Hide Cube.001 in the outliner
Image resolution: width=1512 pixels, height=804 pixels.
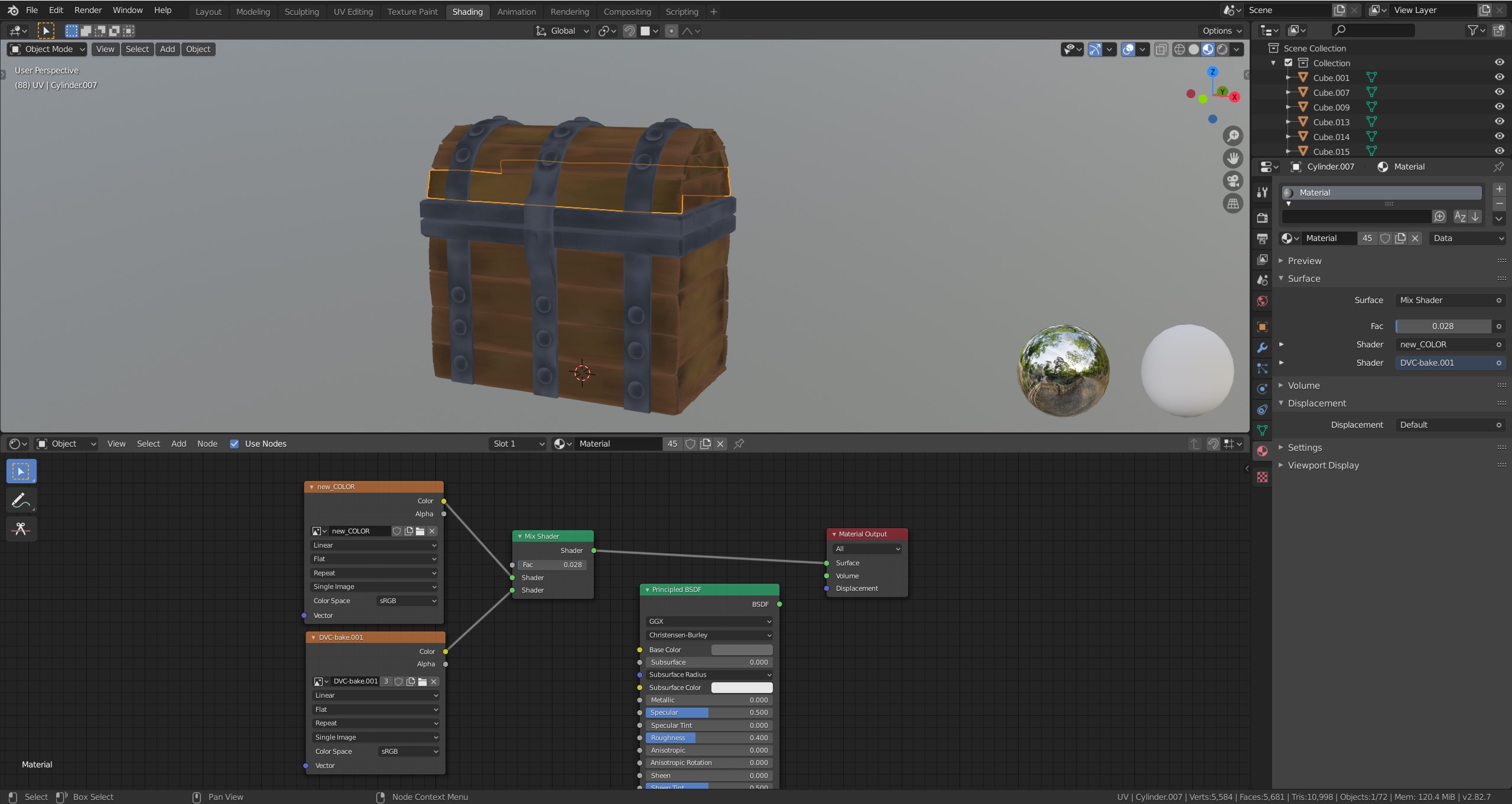[x=1500, y=77]
